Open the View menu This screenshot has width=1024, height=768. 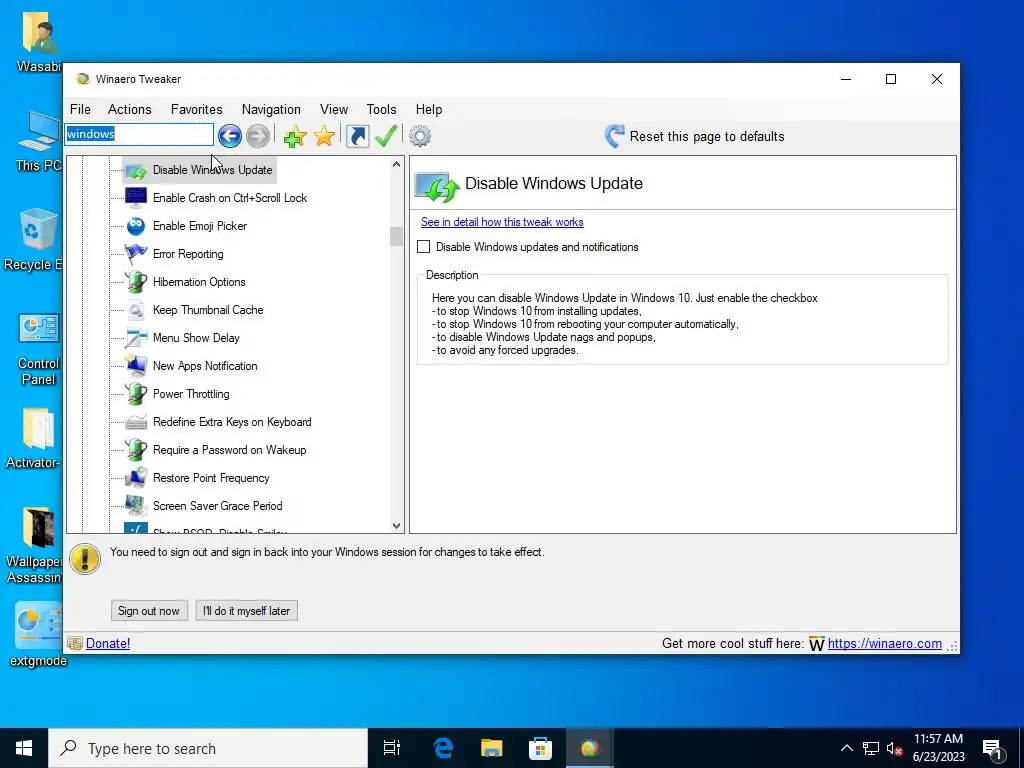[x=334, y=110]
